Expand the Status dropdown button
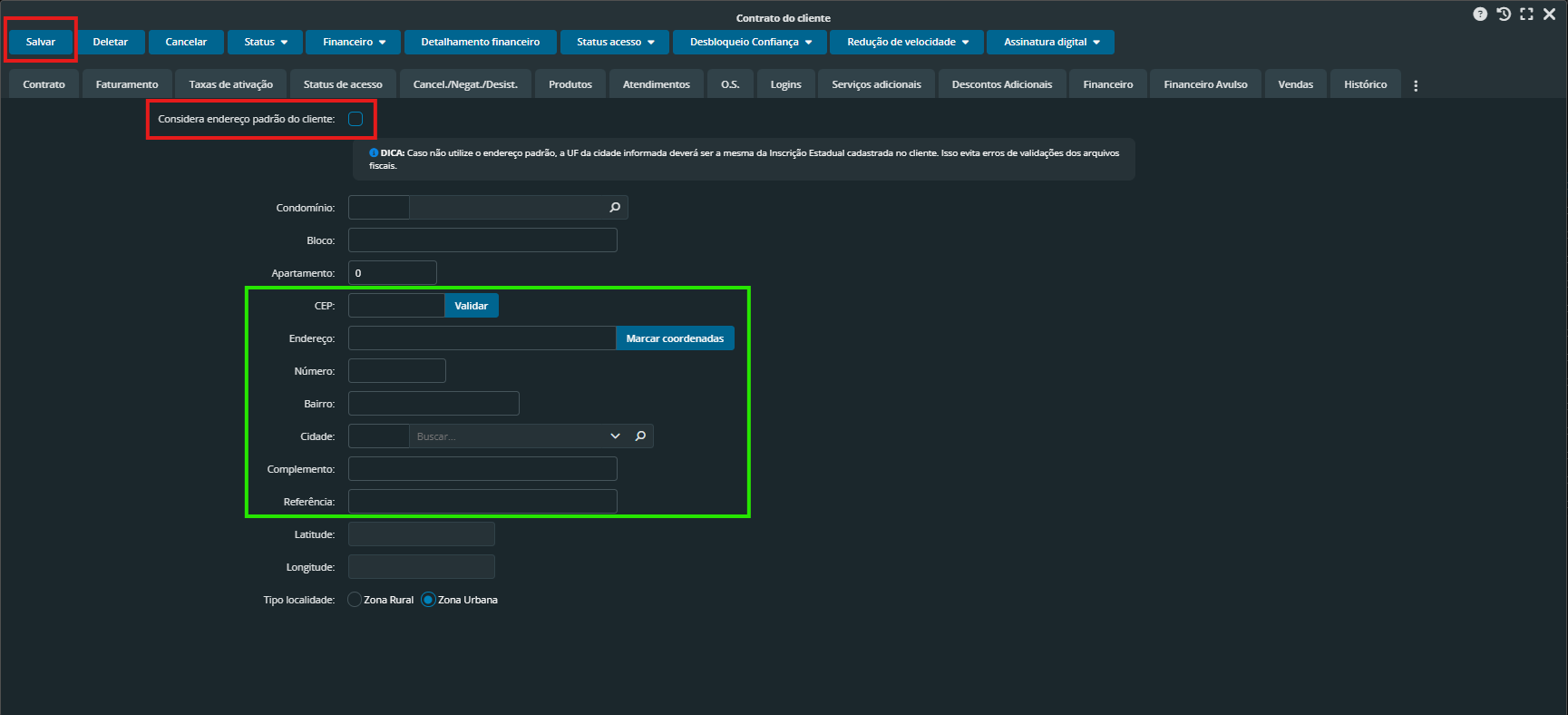This screenshot has height=715, width=1568. point(266,42)
